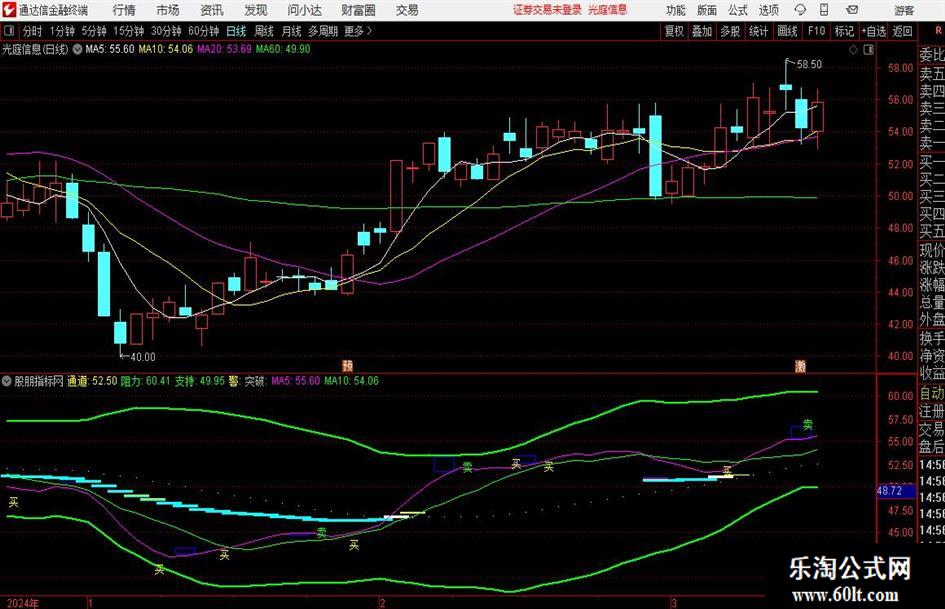
Task: Open the 问小达 menu
Action: tap(304, 10)
